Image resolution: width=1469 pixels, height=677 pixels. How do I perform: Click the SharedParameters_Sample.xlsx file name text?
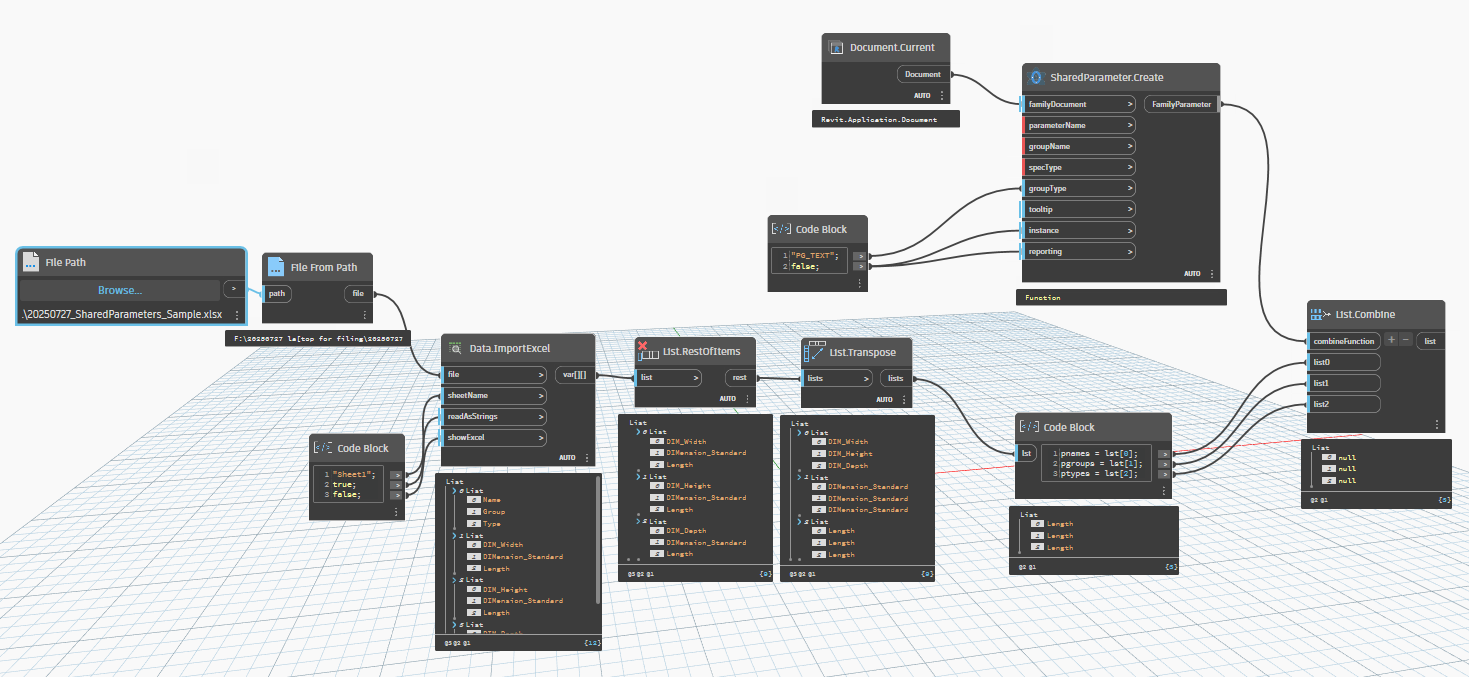click(123, 314)
